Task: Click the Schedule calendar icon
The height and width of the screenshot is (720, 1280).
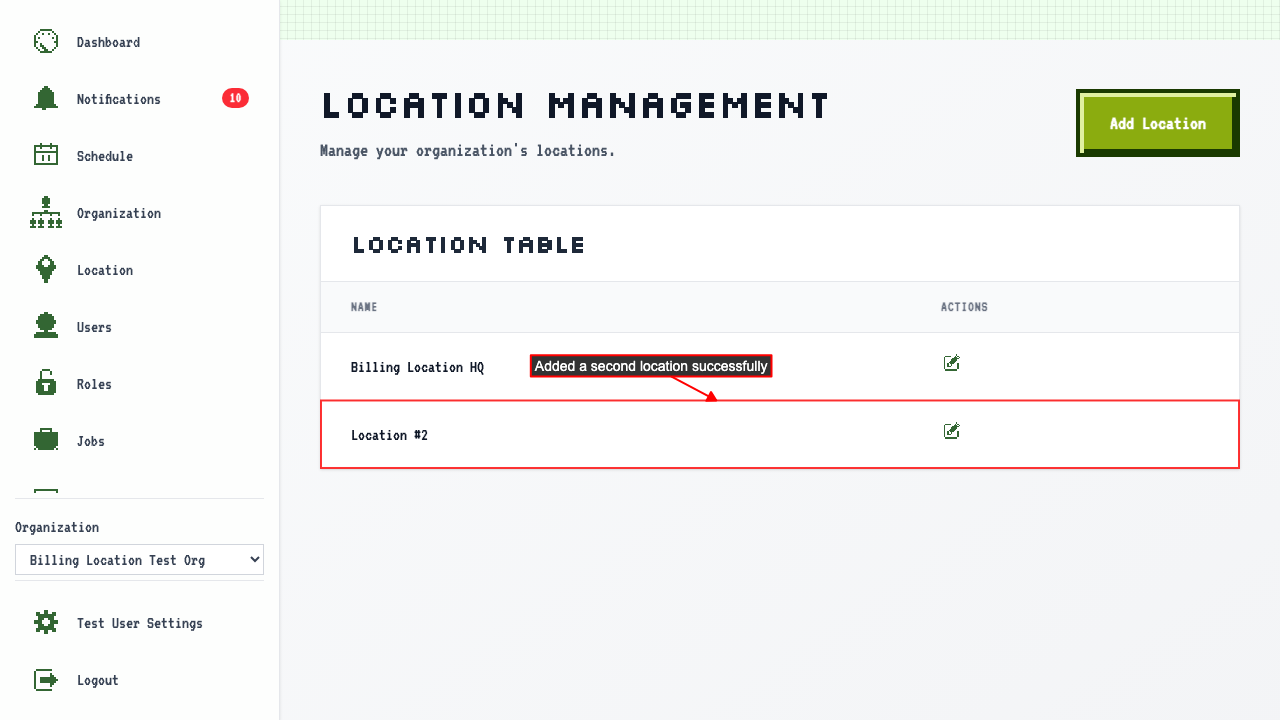Action: click(x=46, y=155)
